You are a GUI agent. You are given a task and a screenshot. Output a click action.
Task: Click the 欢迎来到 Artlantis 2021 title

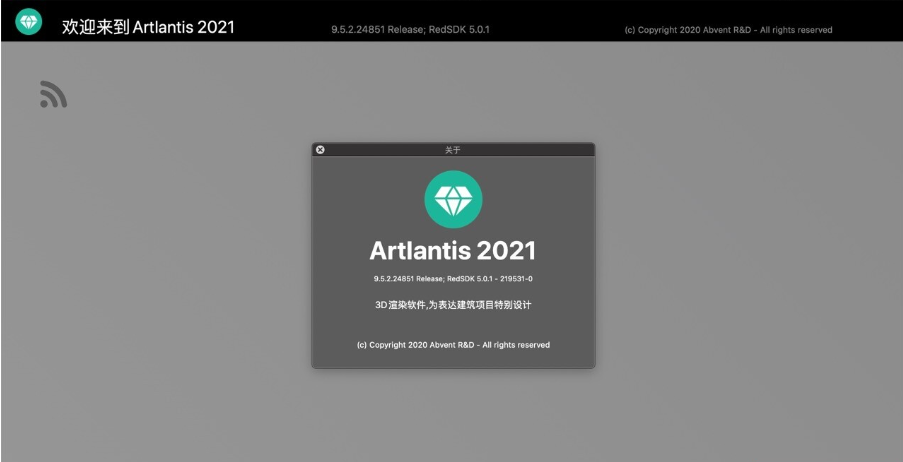148,27
